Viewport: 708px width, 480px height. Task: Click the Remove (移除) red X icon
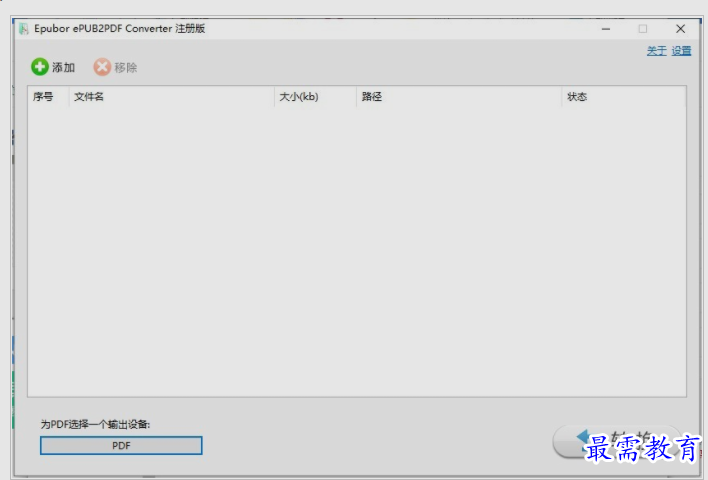point(102,67)
